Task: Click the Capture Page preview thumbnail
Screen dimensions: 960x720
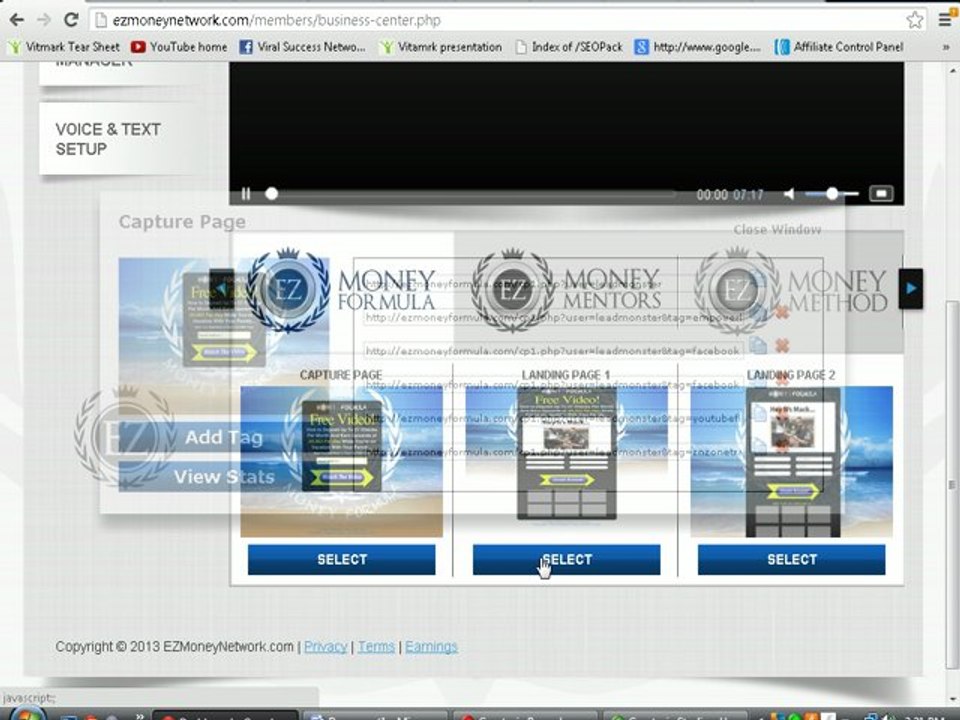Action: click(x=342, y=462)
